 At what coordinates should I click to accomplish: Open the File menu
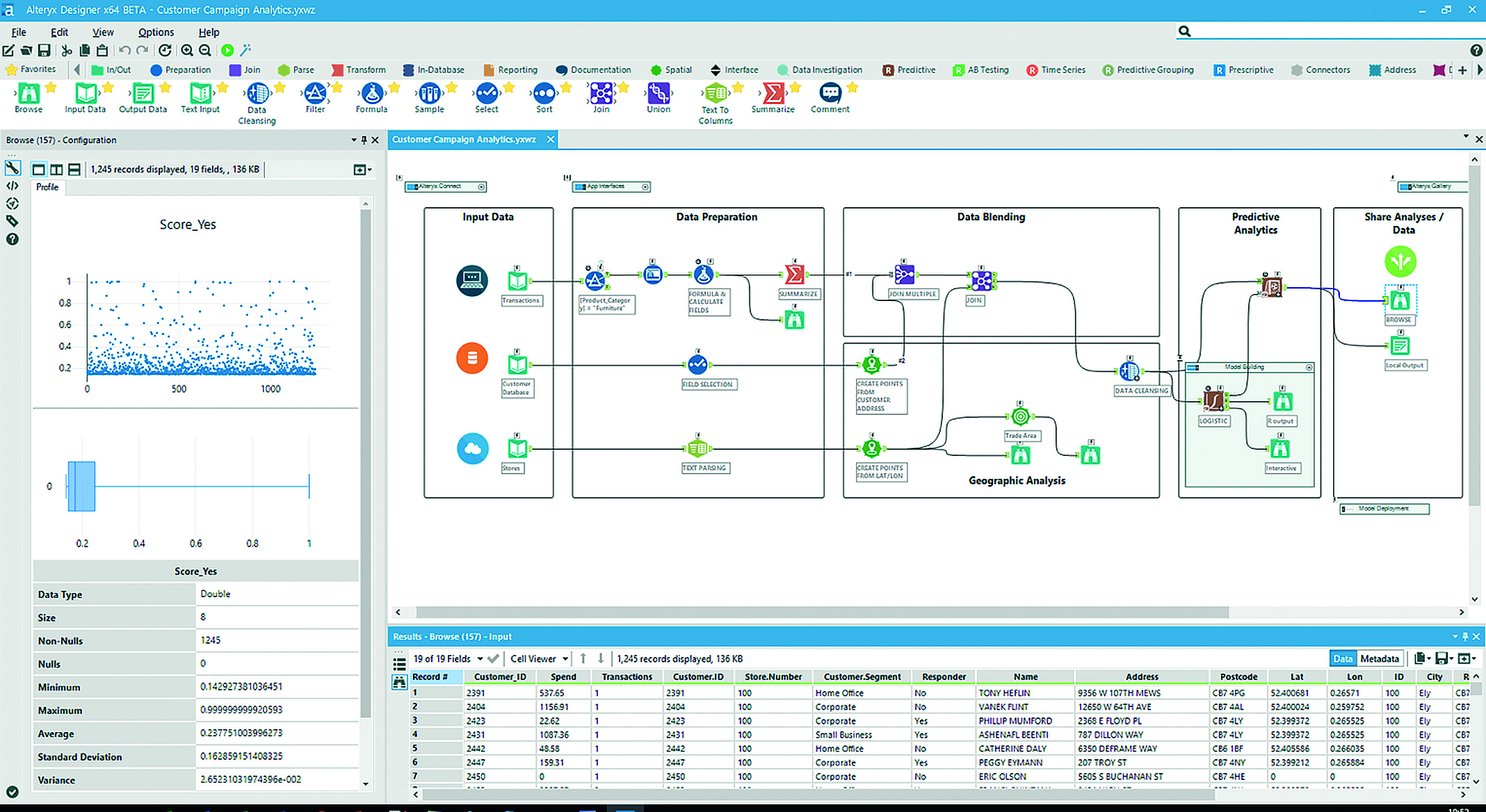click(x=19, y=32)
